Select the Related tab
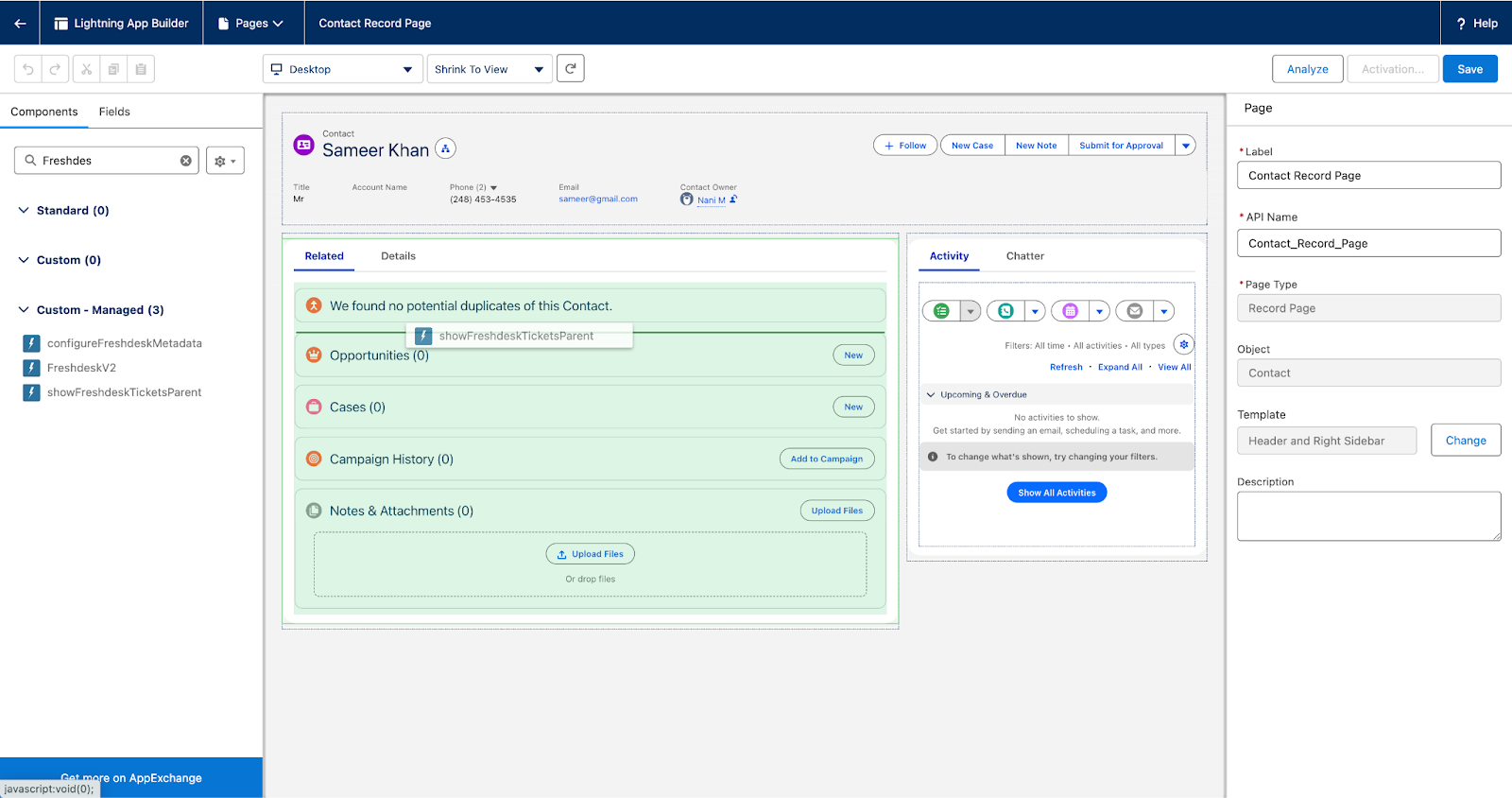 click(x=324, y=256)
